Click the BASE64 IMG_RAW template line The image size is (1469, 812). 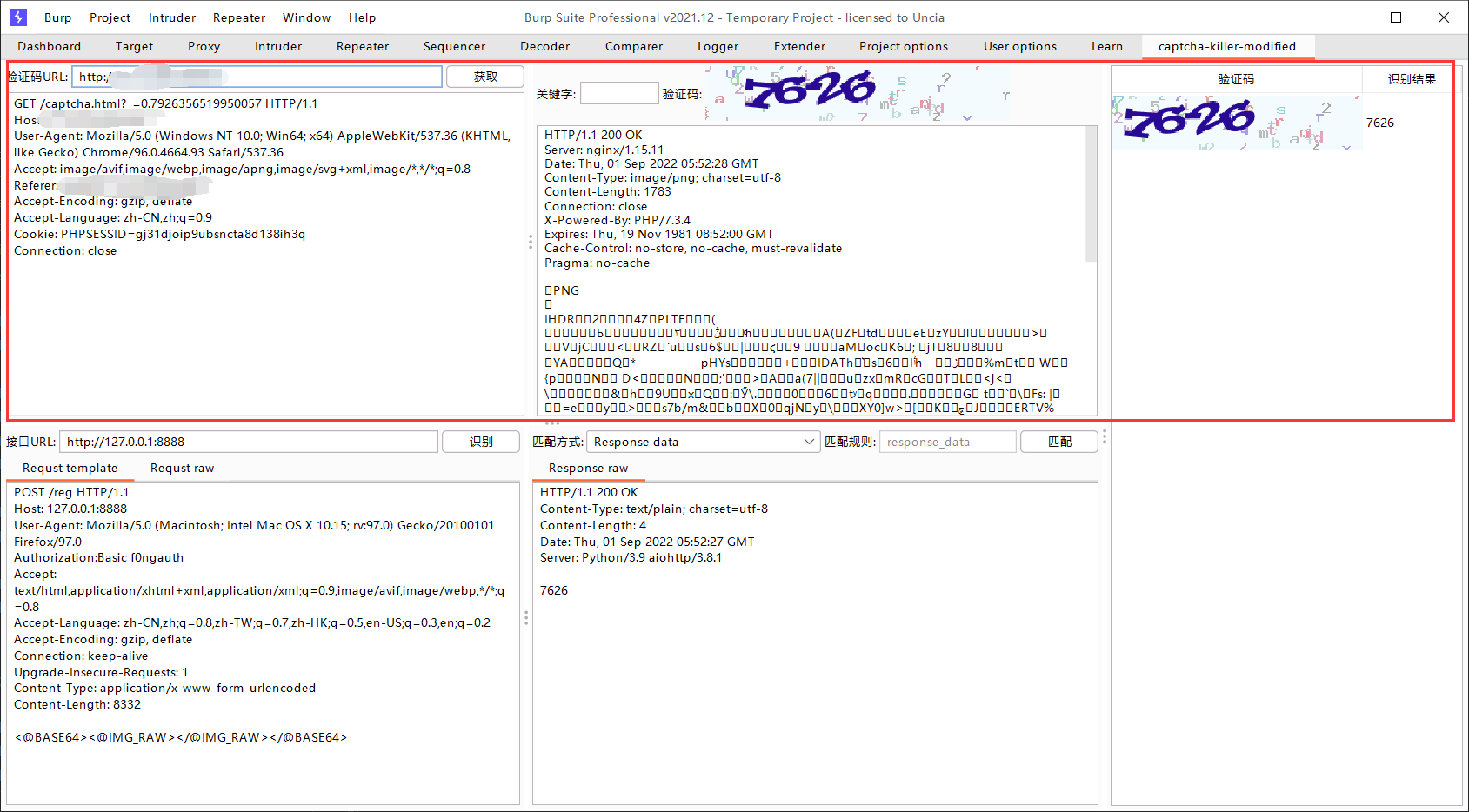click(x=180, y=737)
